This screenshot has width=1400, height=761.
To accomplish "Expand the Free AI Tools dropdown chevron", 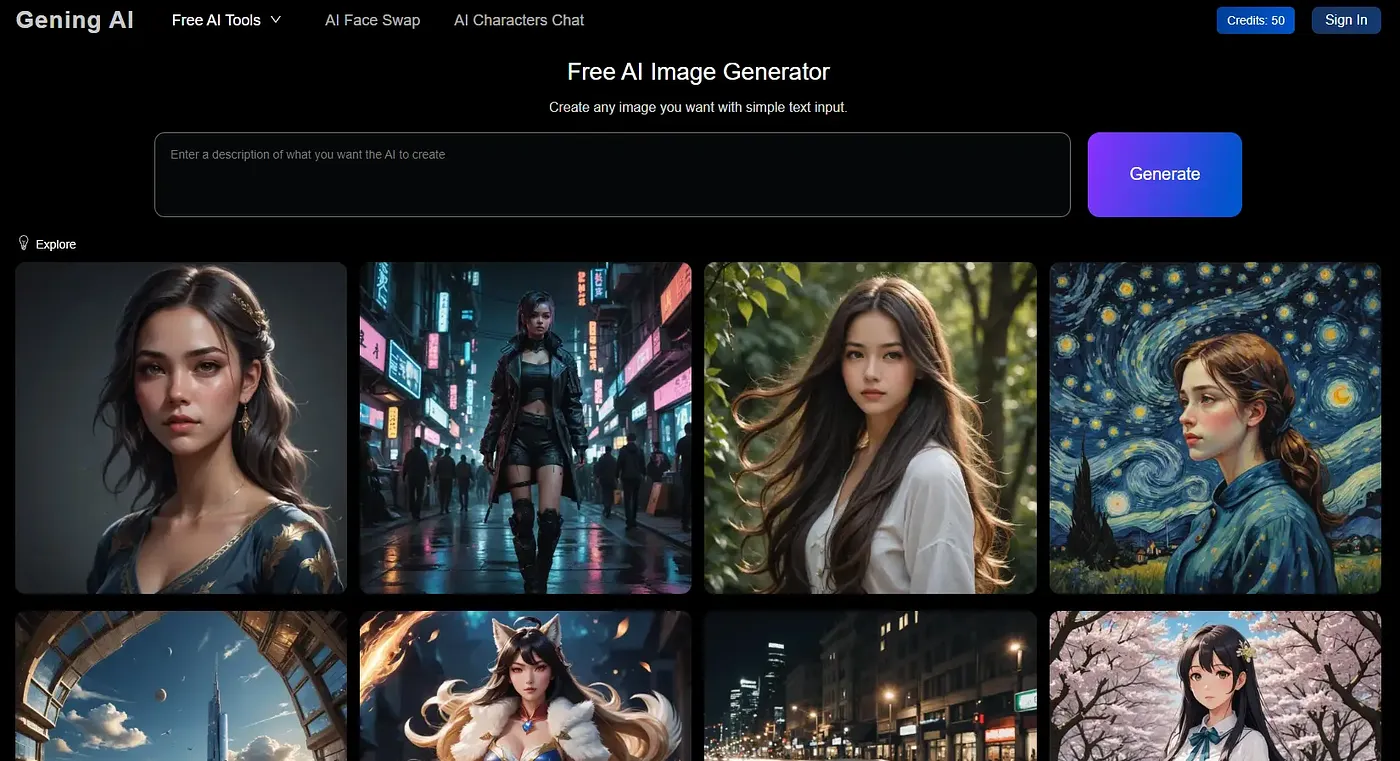I will [276, 20].
